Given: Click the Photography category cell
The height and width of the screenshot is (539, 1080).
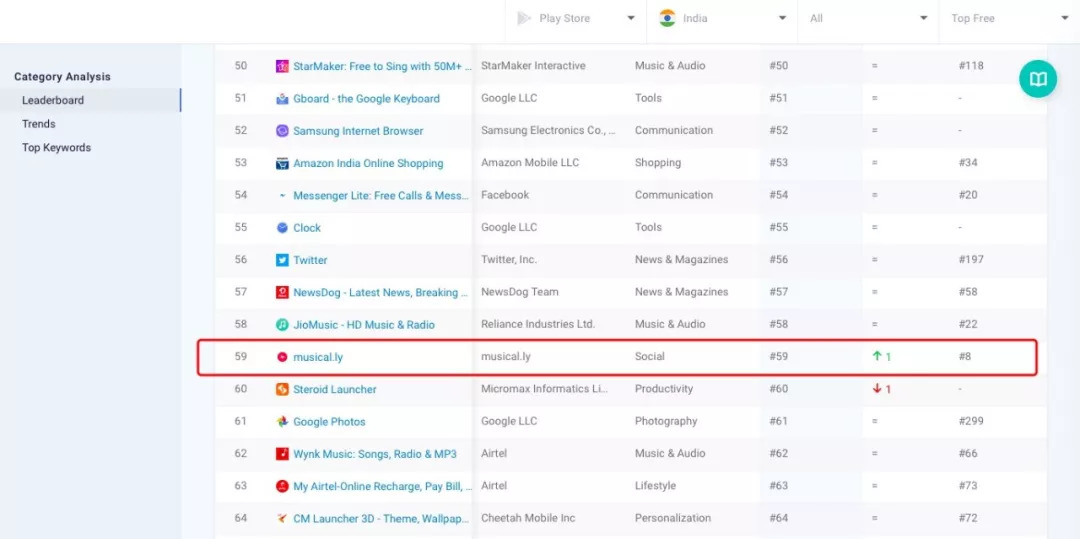Looking at the screenshot, I should 666,421.
